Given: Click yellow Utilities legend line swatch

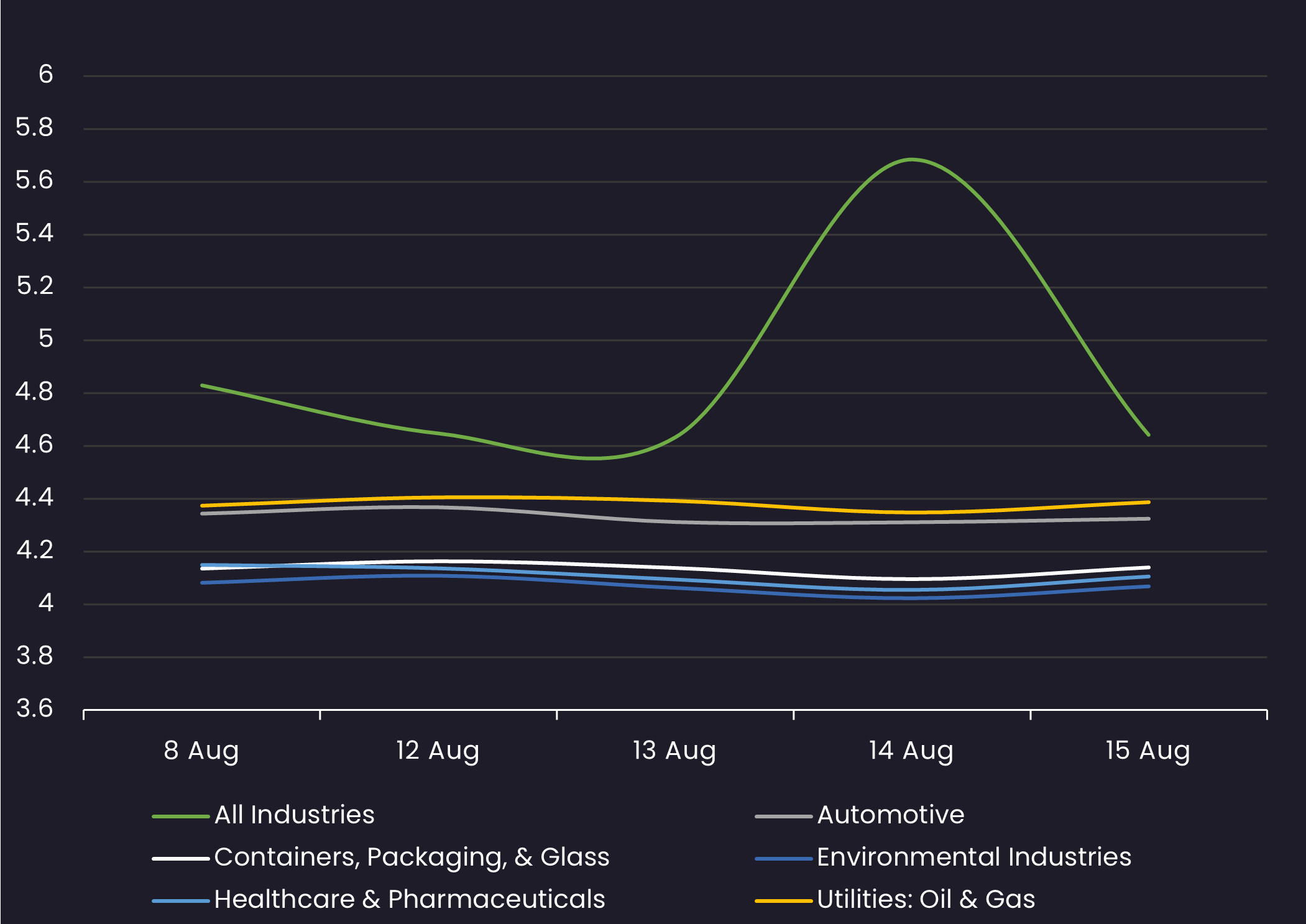Looking at the screenshot, I should [783, 901].
